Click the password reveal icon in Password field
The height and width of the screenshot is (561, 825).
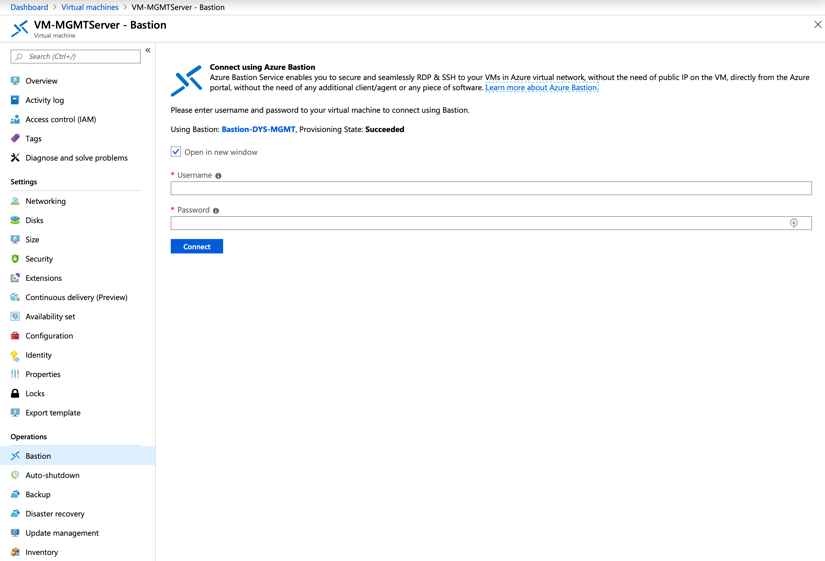(x=793, y=223)
